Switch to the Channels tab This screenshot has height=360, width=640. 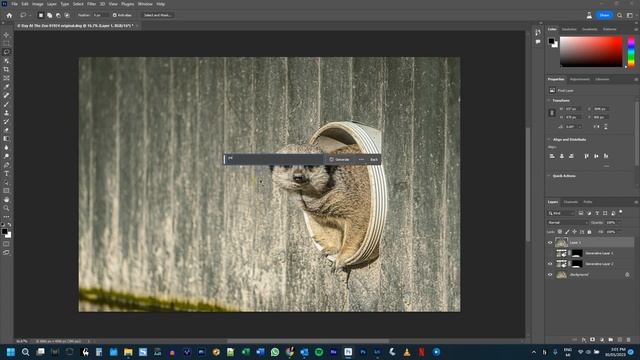coord(571,202)
